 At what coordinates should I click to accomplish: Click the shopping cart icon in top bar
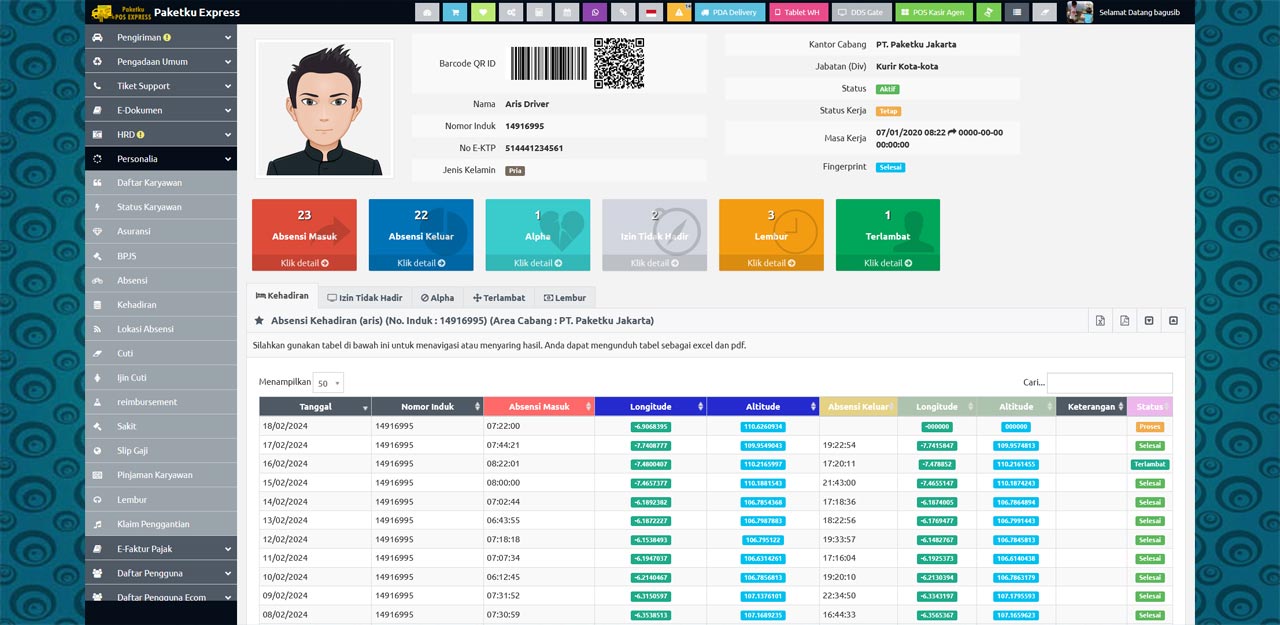(455, 13)
